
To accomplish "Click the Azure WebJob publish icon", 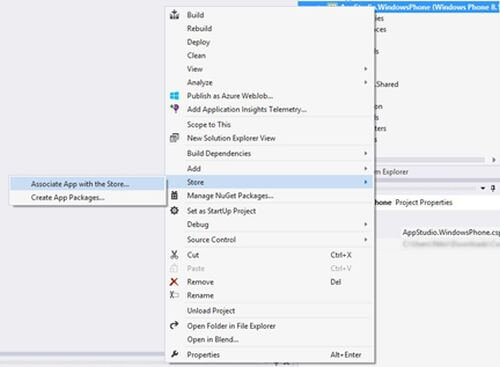I will pyautogui.click(x=174, y=96).
